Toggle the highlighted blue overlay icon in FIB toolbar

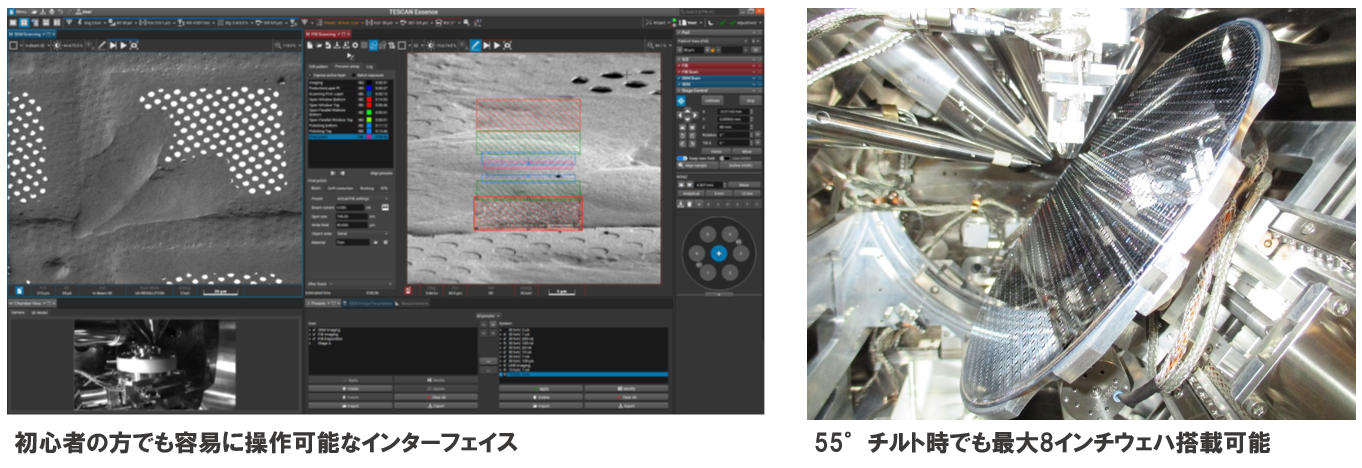click(x=373, y=45)
